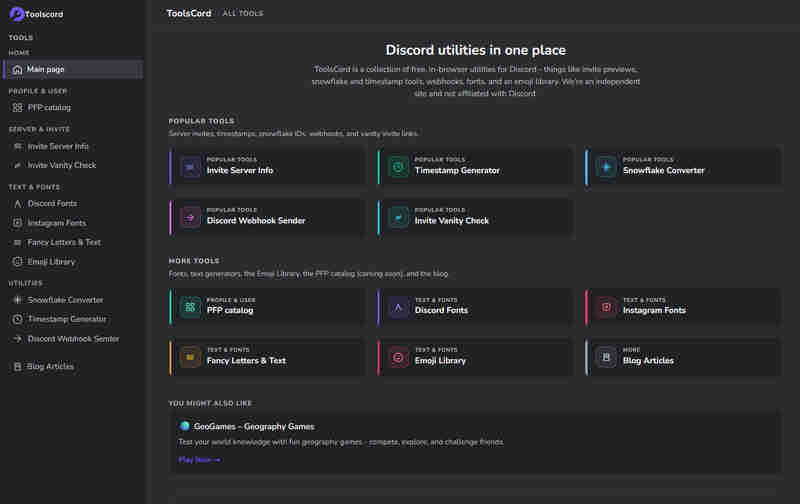800x504 pixels.
Task: Click the Main page home icon
Action: pyautogui.click(x=17, y=69)
